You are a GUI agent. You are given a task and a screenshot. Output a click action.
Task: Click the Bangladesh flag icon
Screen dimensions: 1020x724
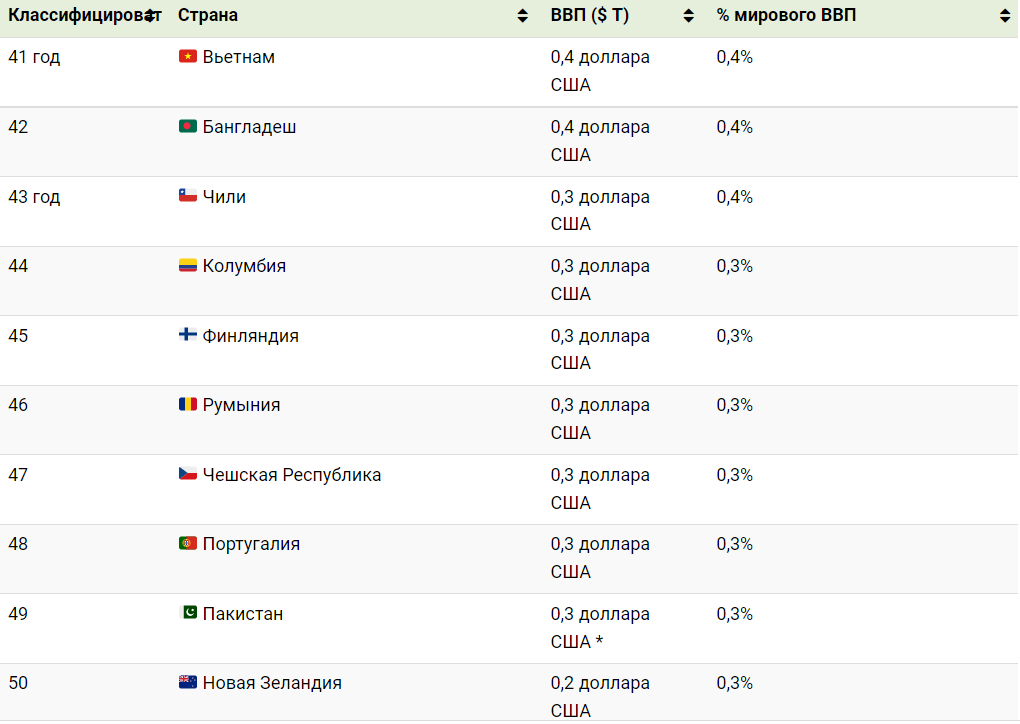pyautogui.click(x=187, y=127)
